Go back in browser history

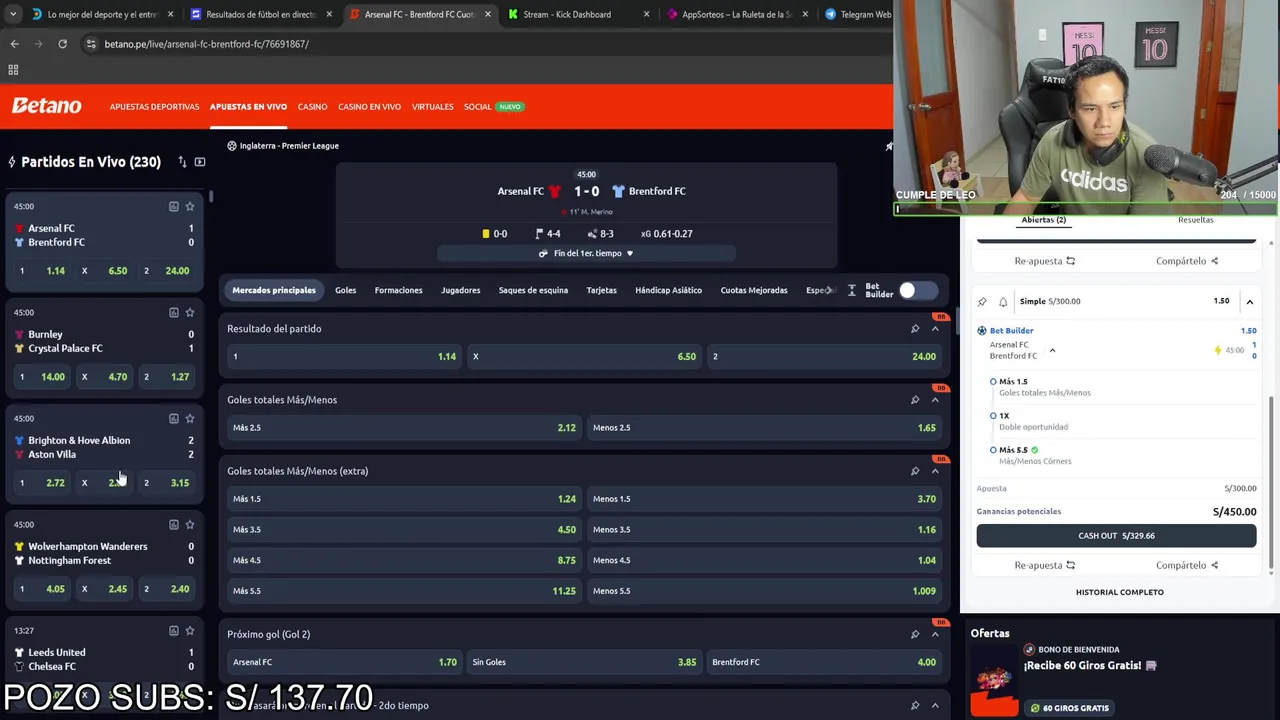[x=14, y=44]
